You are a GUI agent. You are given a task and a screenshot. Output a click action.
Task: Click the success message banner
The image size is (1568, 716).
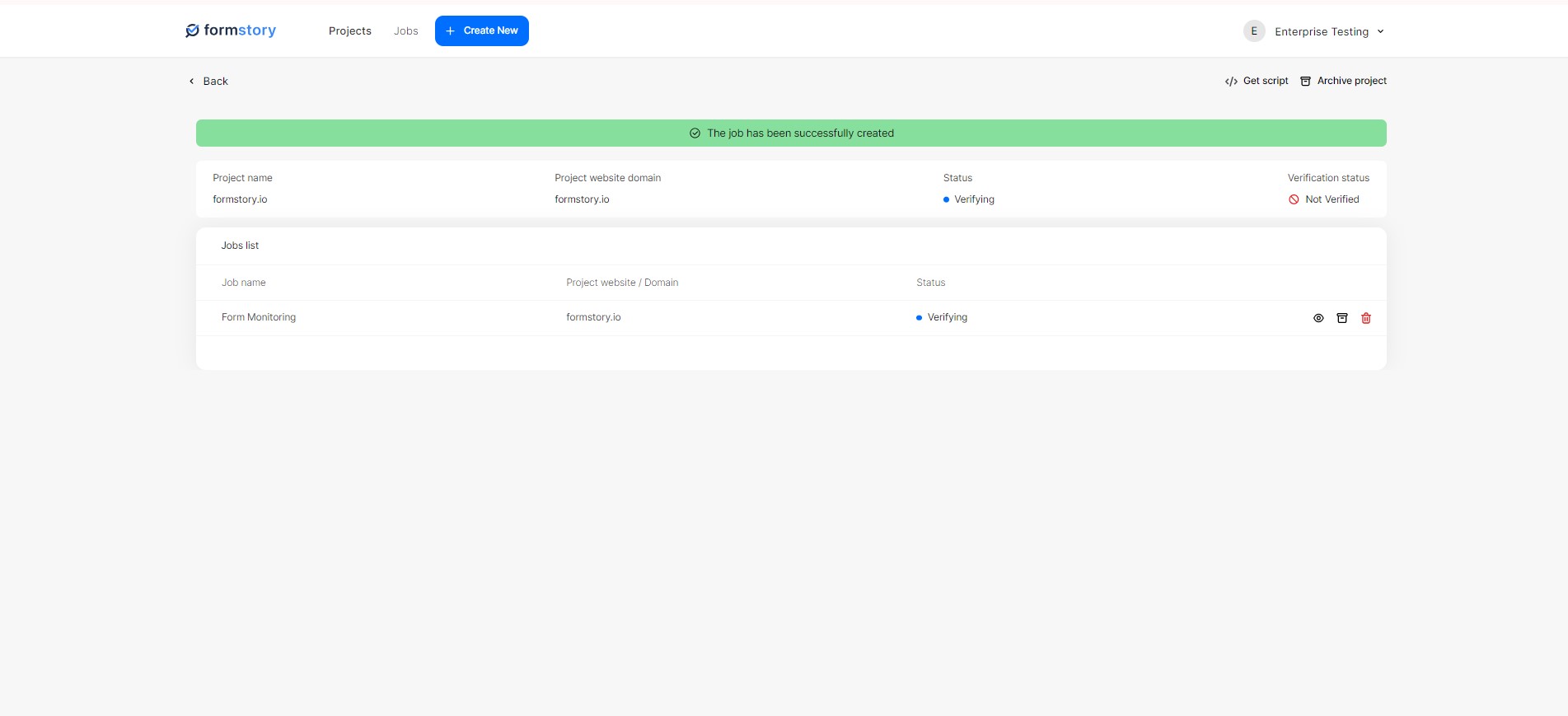point(791,133)
